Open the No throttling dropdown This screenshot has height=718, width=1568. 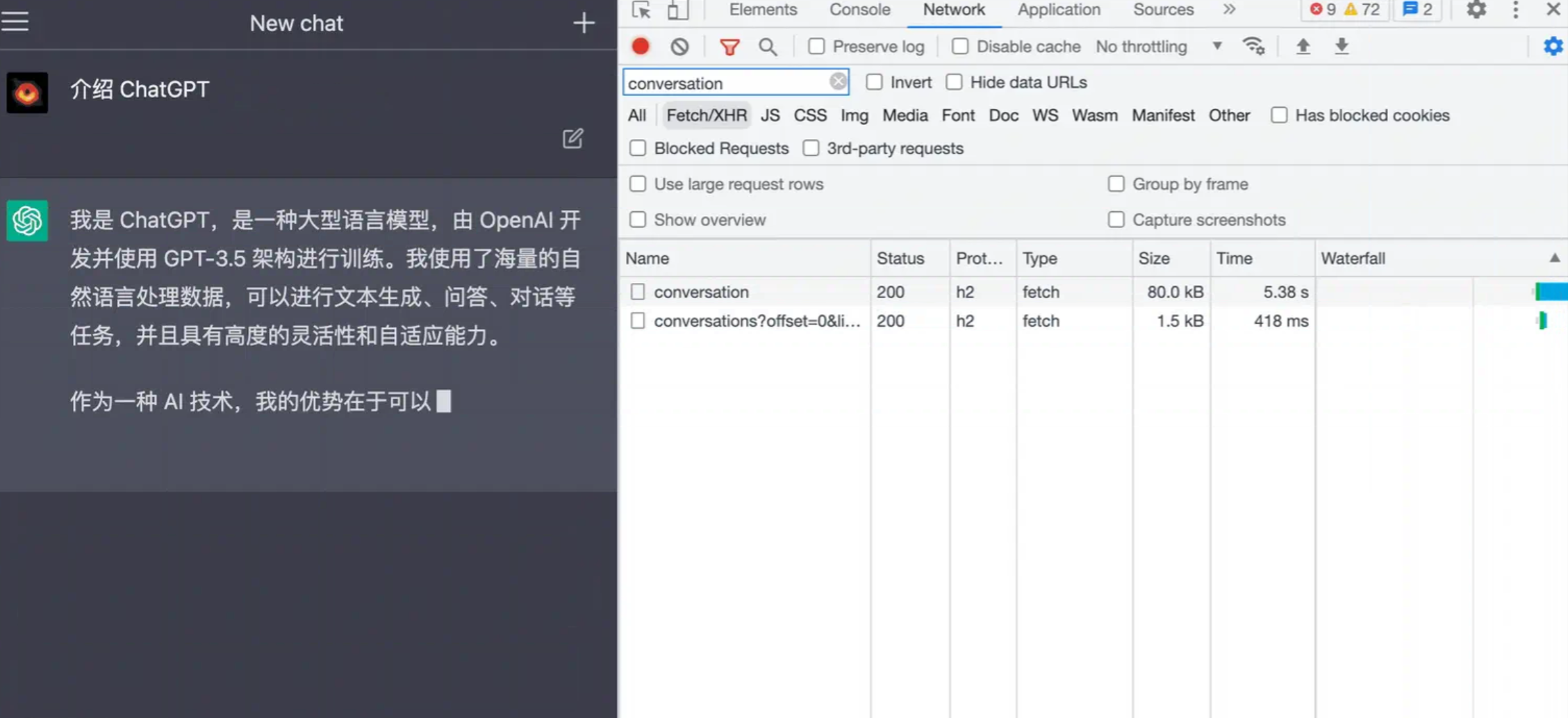point(1159,47)
